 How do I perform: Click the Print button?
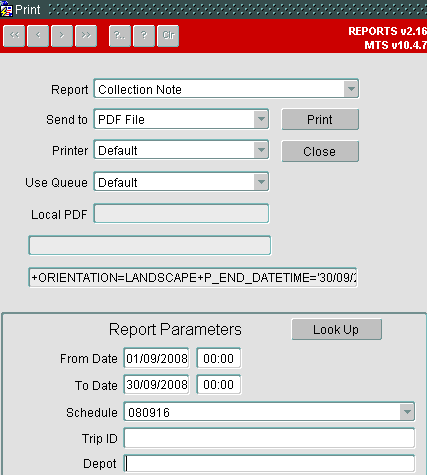pyautogui.click(x=320, y=119)
